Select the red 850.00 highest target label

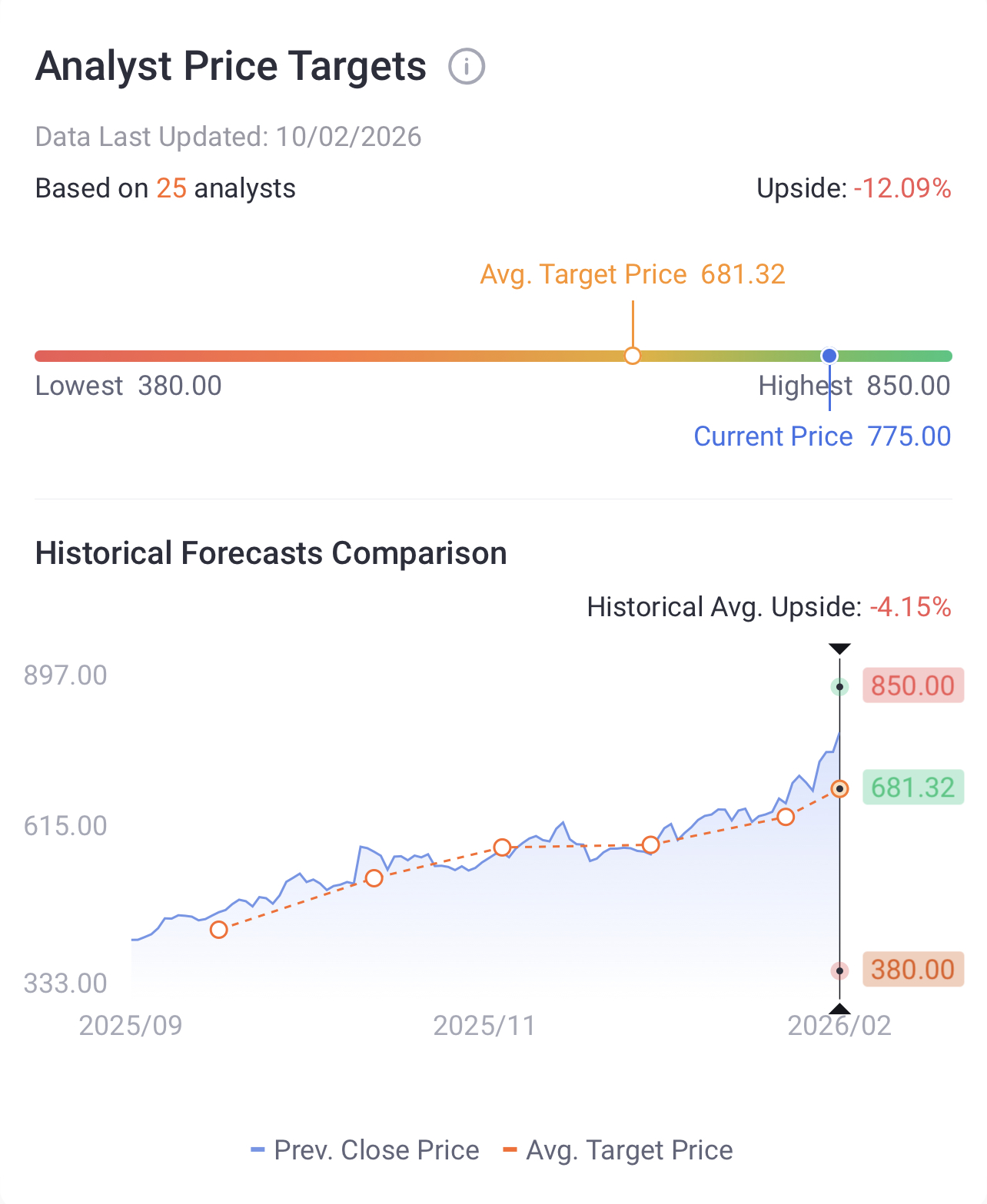point(913,685)
